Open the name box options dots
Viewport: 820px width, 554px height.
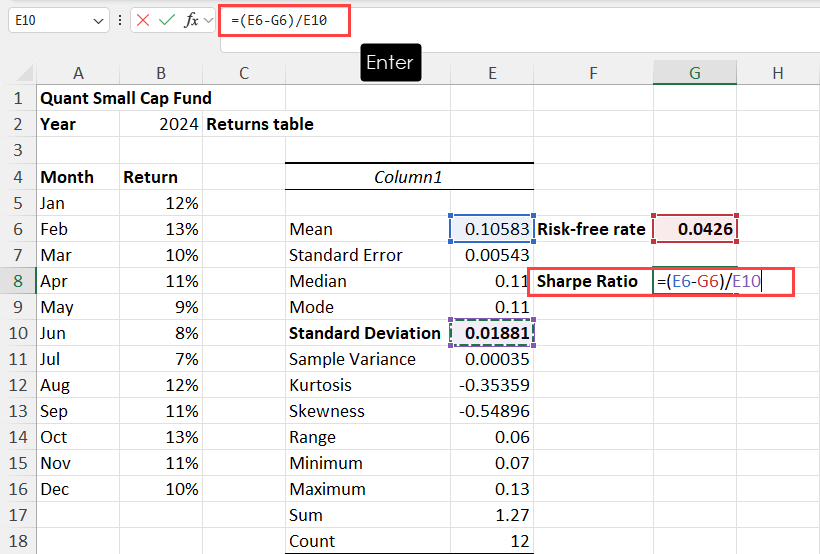tap(120, 20)
